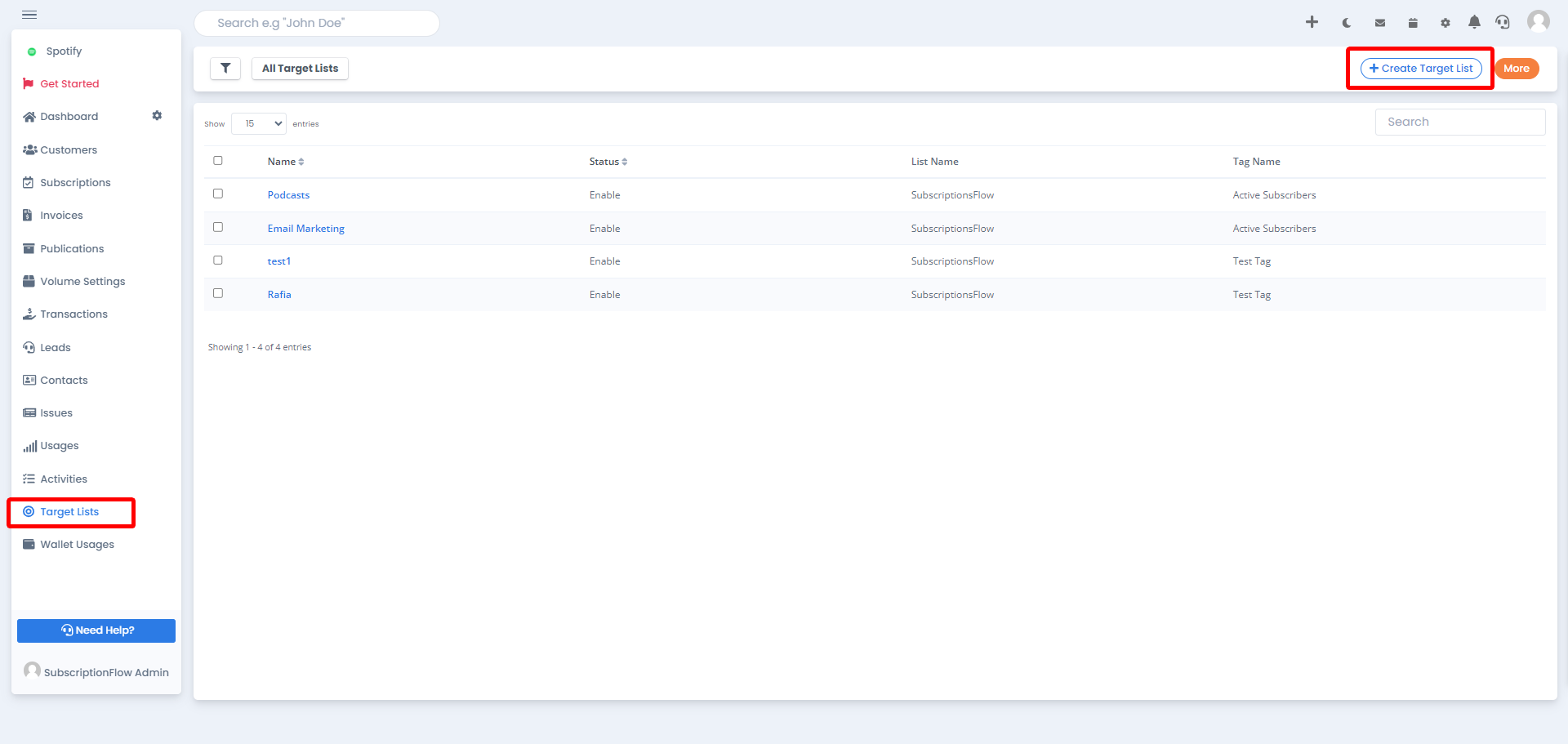Image resolution: width=1568 pixels, height=744 pixels.
Task: Click the Publications box icon
Action: 29,248
